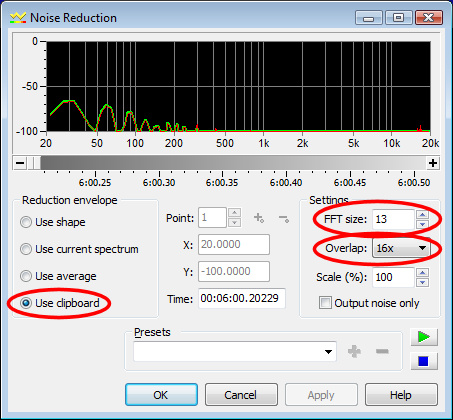453x420 pixels.
Task: Start preview with the green play button
Action: point(424,337)
